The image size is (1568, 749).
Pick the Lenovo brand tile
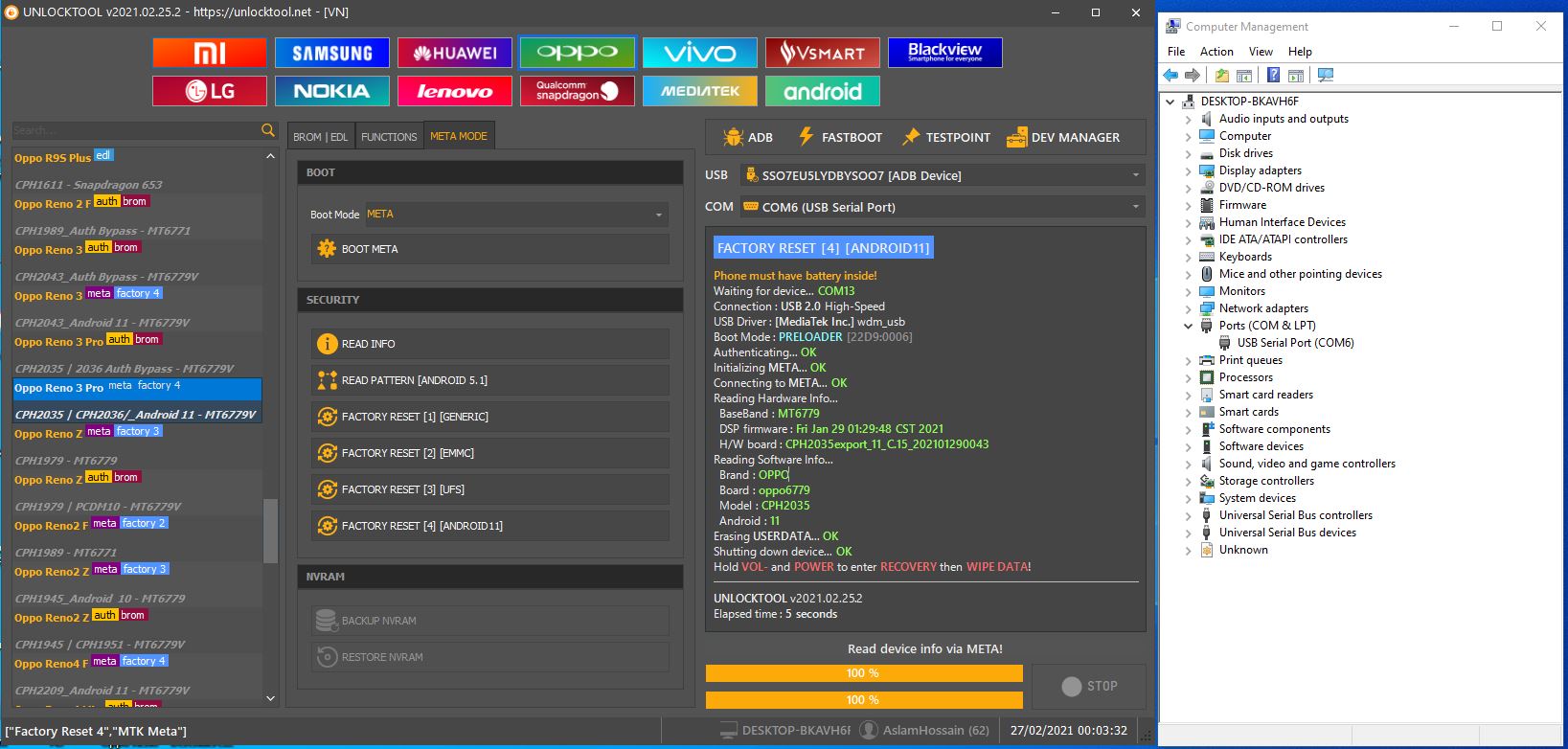tap(455, 91)
